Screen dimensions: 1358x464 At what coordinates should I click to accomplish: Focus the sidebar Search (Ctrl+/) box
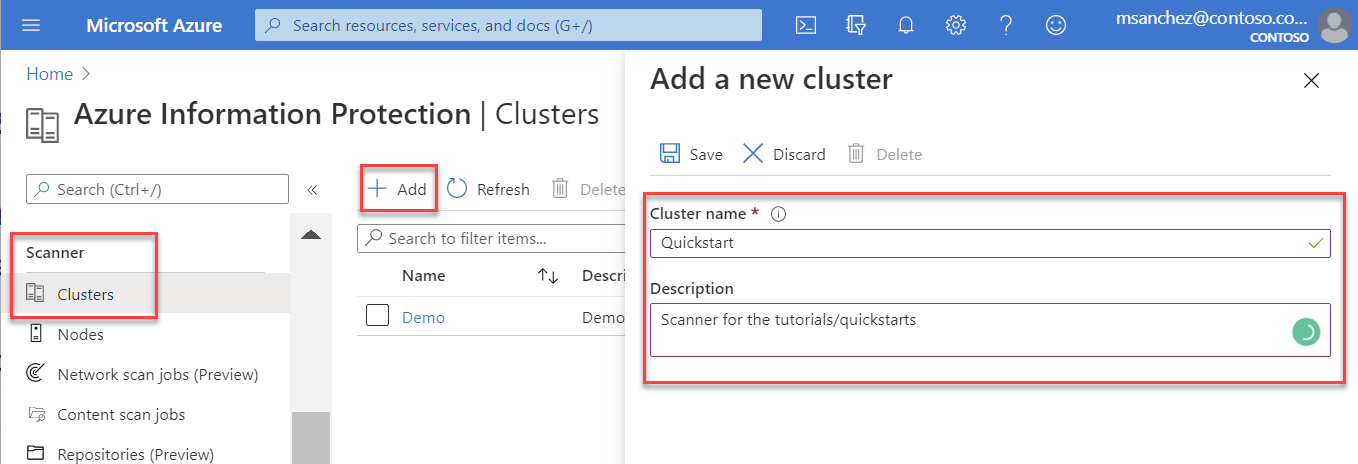[x=157, y=189]
